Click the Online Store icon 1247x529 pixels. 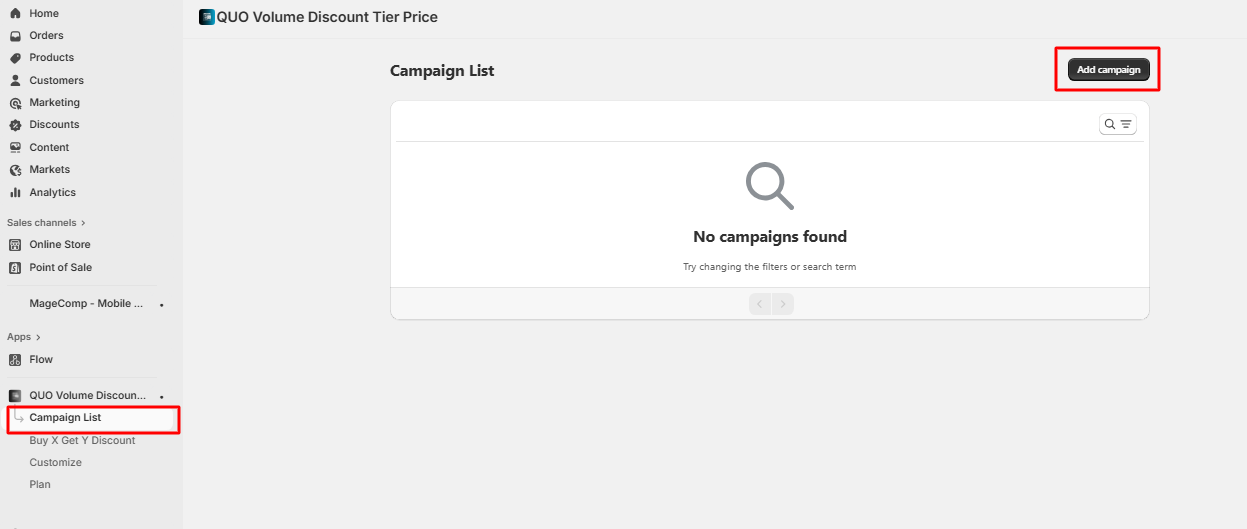click(15, 245)
